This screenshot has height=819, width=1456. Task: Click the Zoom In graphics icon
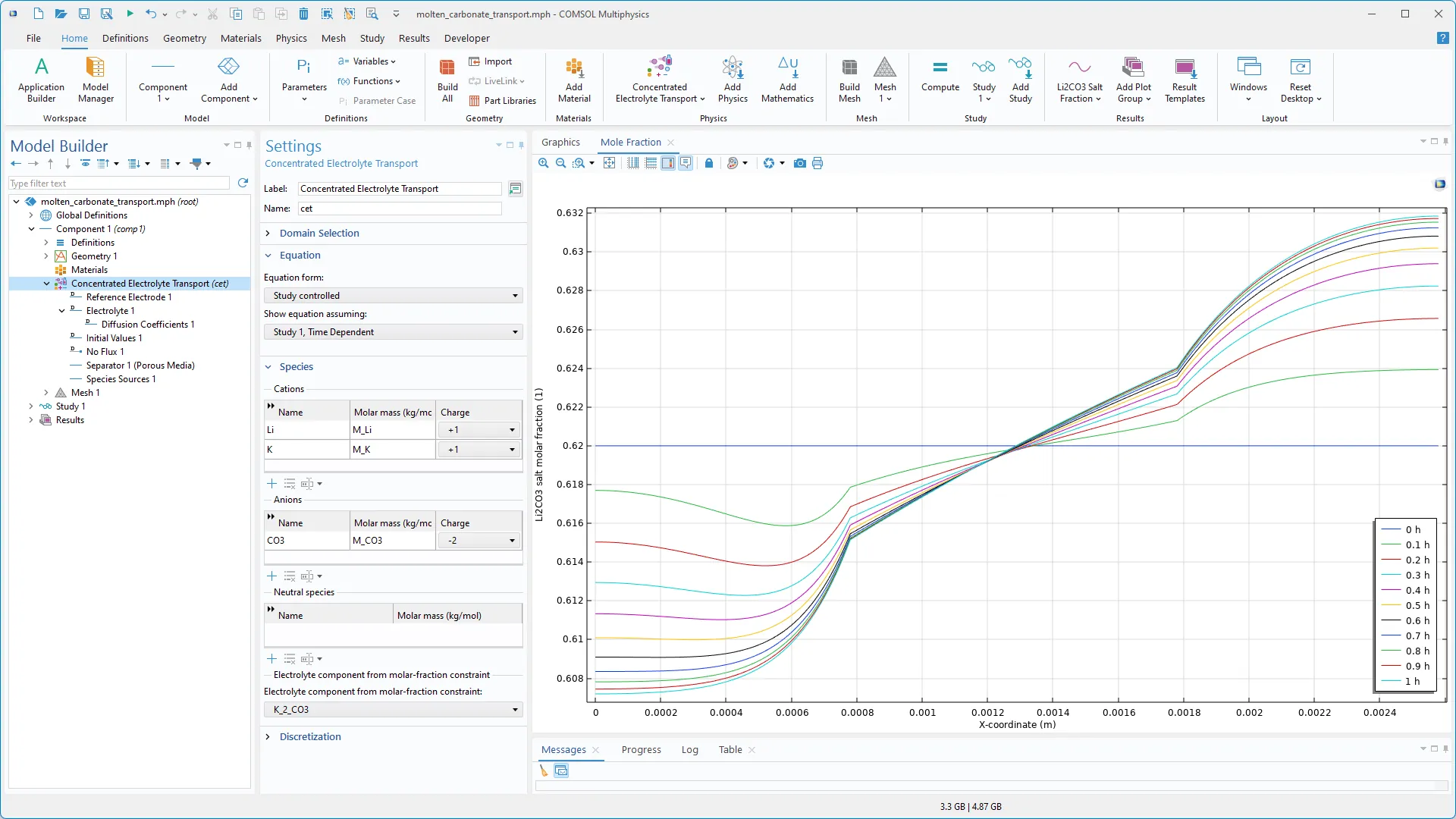[543, 163]
